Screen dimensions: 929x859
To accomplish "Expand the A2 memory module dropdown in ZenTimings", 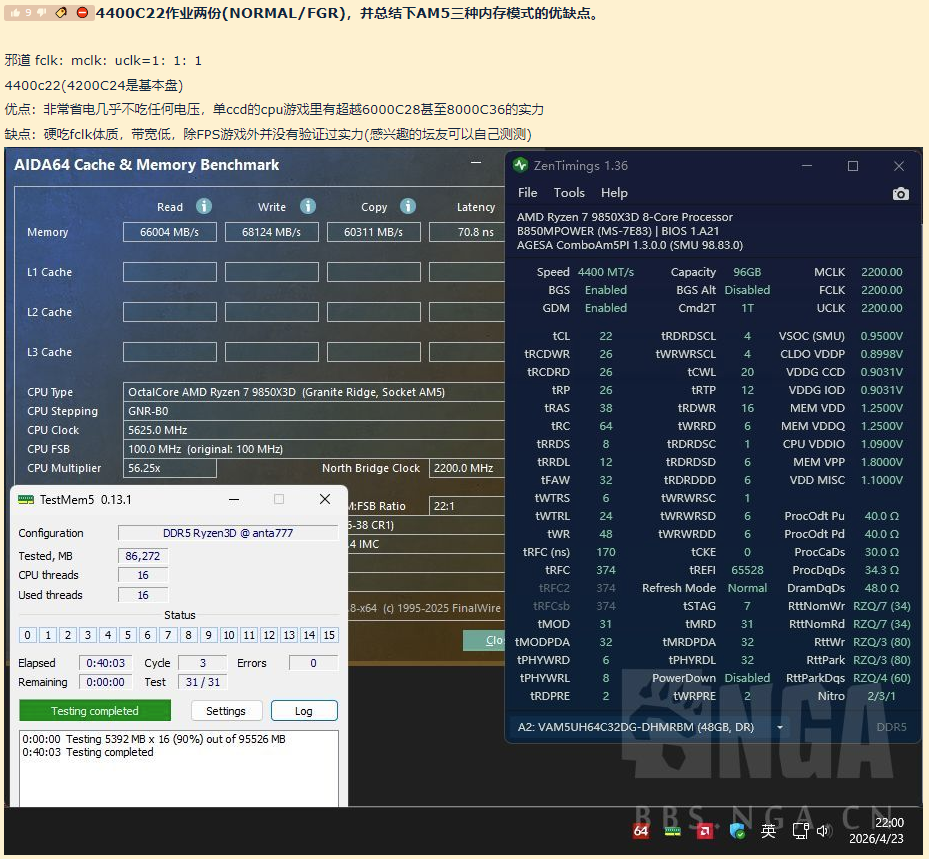I will [780, 727].
